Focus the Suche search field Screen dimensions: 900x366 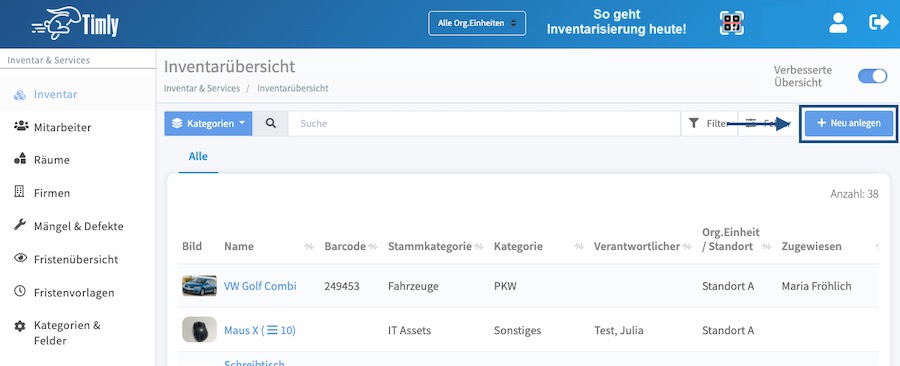[x=484, y=123]
